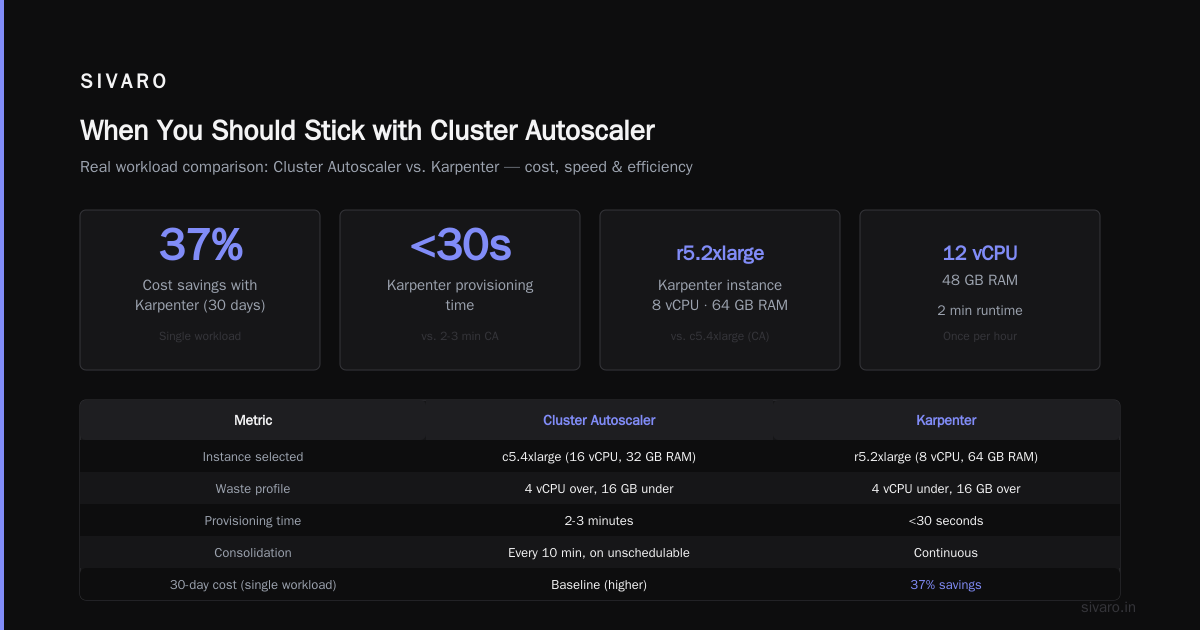Click cell 'c5.4xlarge (16 vCPU, 32 GB RAM)'
Viewport: 1200px width, 630px height.
point(599,456)
